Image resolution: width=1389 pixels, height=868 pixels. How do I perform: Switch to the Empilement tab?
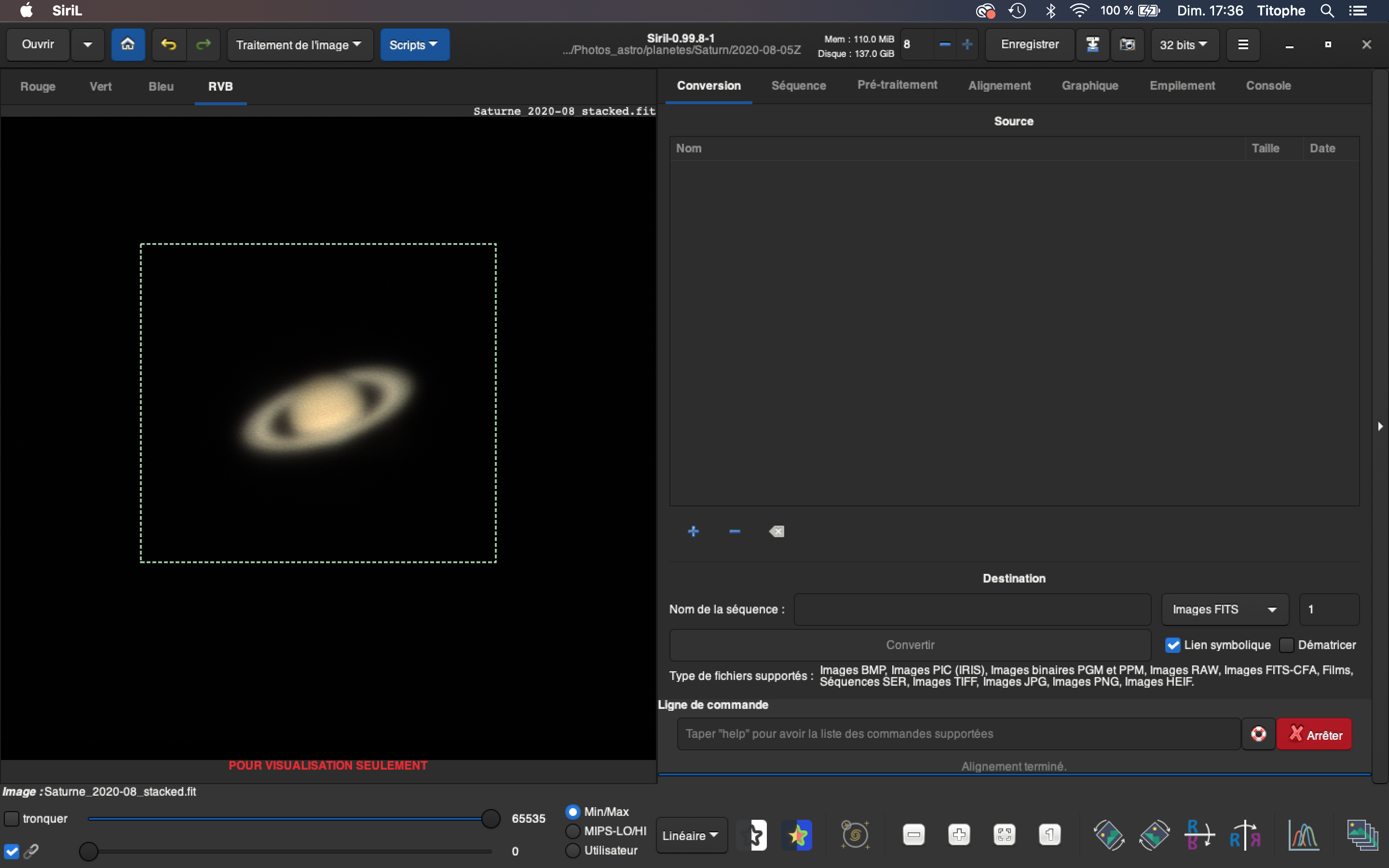[1182, 85]
